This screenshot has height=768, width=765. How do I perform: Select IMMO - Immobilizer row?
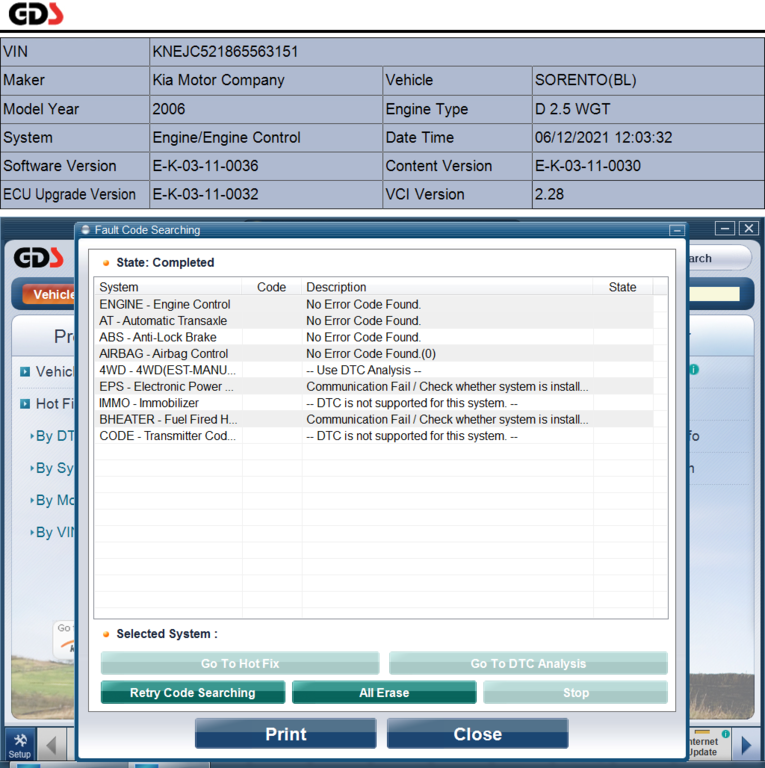point(374,403)
